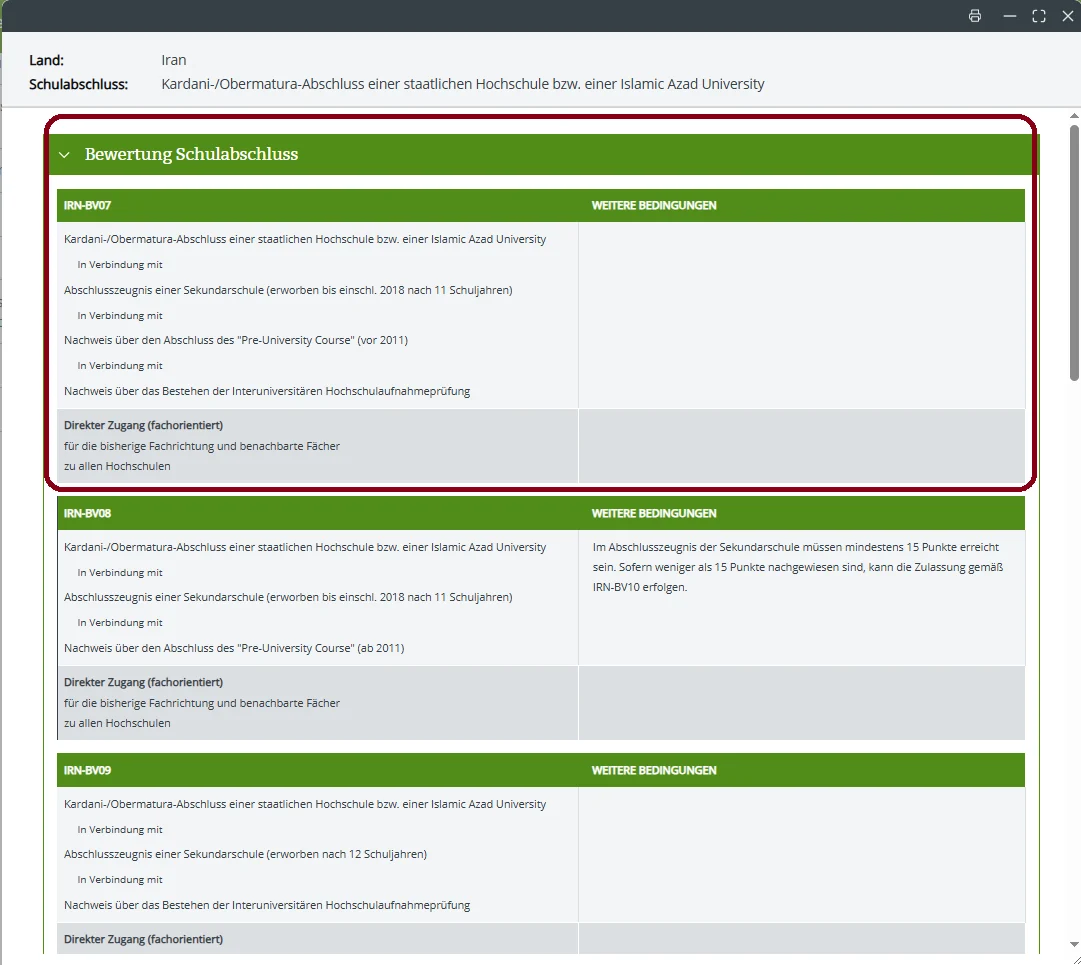This screenshot has height=965, width=1081.
Task: Click Sekundarschule 11 Schuljahren line in IRN-BV07
Action: click(288, 290)
